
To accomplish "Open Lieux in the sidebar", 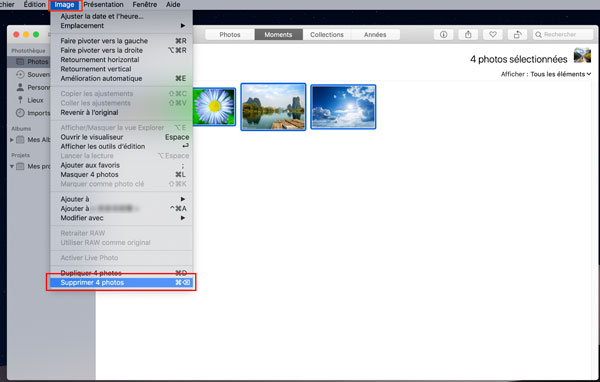I will (x=30, y=100).
